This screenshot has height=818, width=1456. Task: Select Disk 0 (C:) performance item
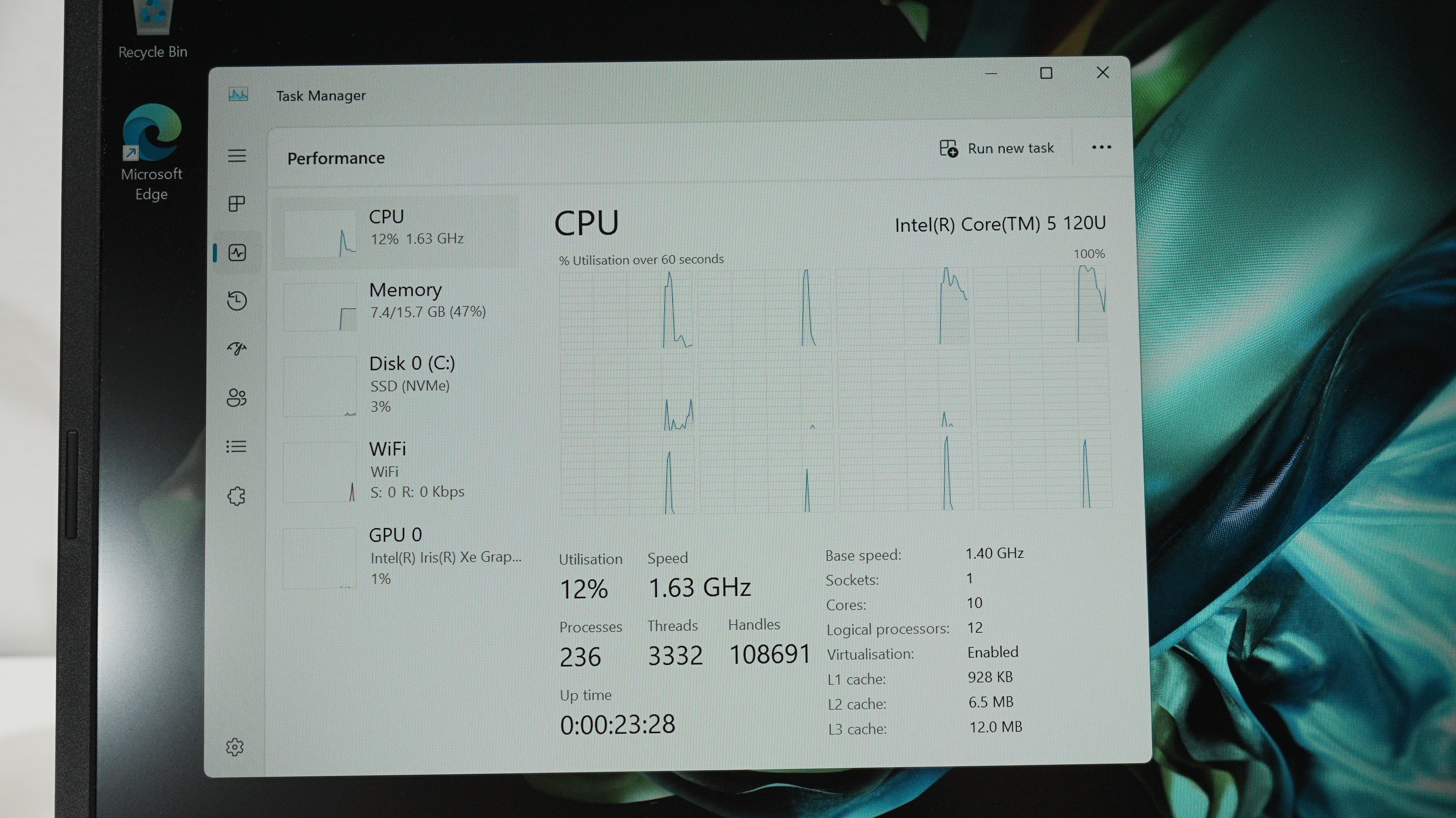click(x=395, y=385)
